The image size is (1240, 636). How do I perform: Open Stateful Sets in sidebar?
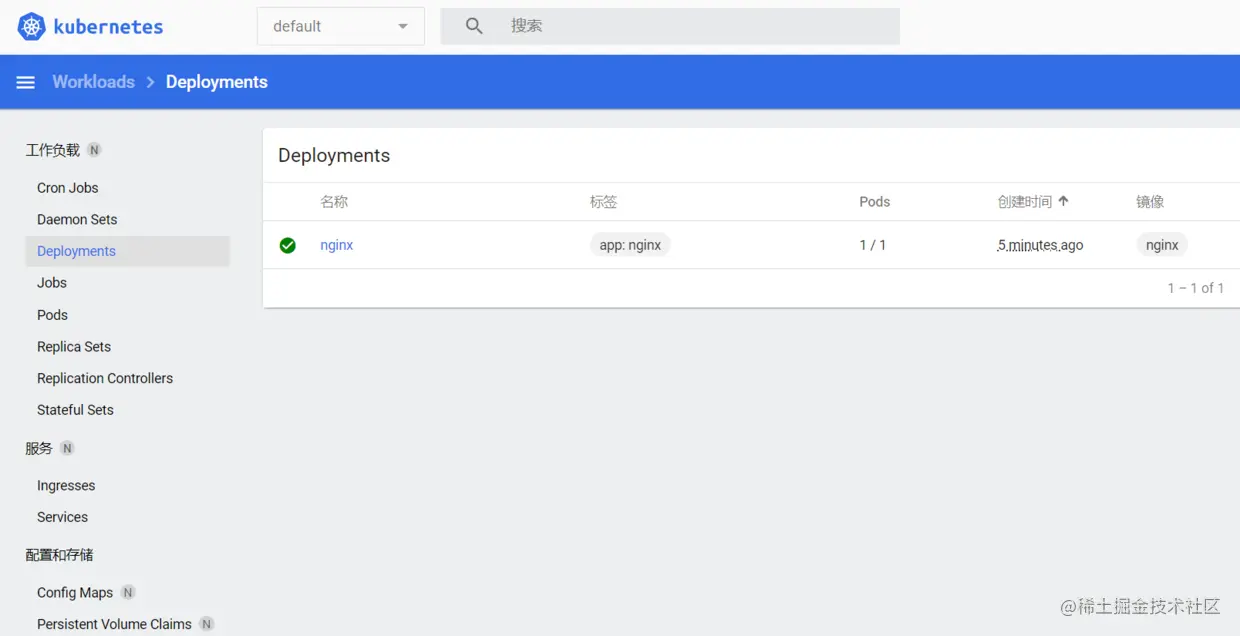(75, 410)
